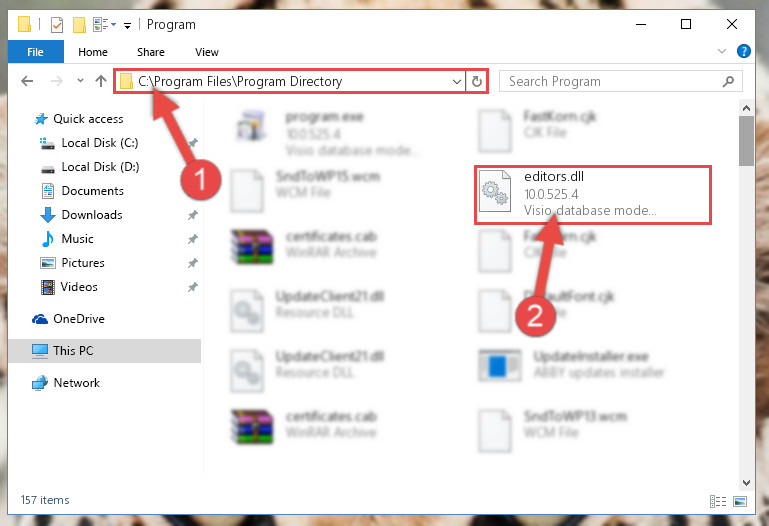769x526 pixels.
Task: Click the Properties quick access toolbar icon
Action: [x=57, y=24]
